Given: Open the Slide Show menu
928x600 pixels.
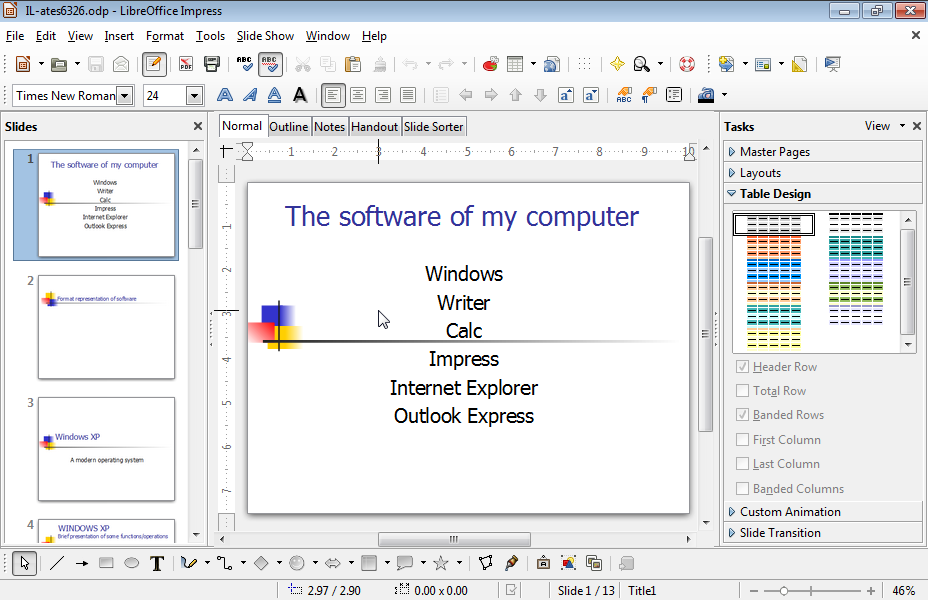Looking at the screenshot, I should point(265,36).
